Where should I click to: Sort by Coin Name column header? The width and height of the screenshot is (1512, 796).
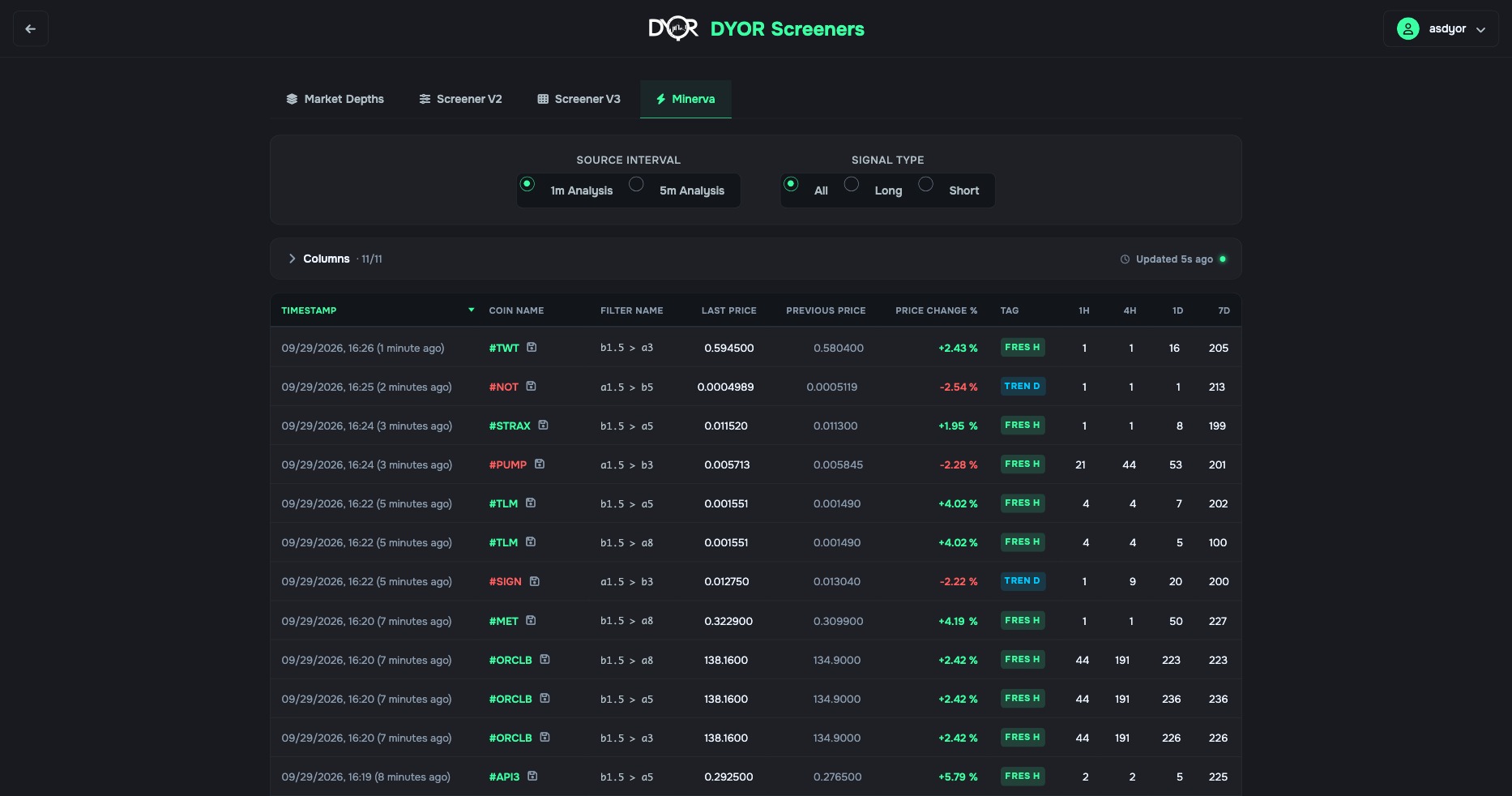(x=516, y=310)
